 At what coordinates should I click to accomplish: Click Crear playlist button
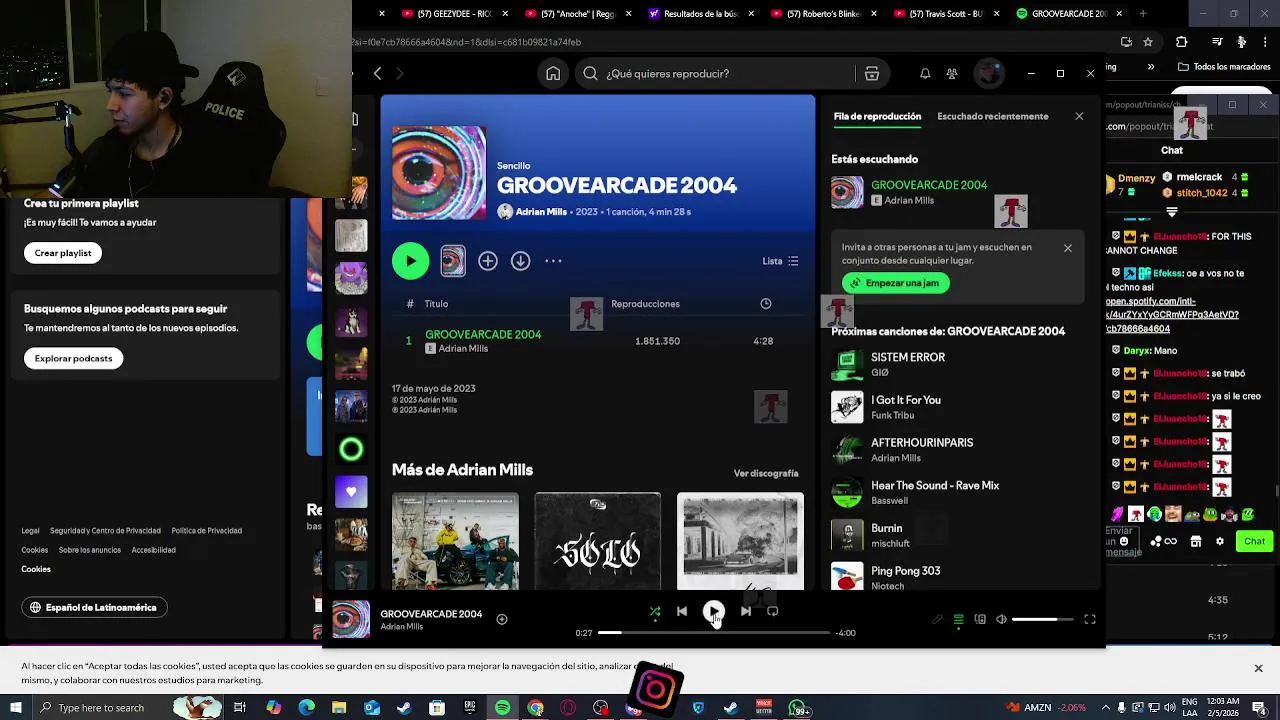tap(63, 253)
